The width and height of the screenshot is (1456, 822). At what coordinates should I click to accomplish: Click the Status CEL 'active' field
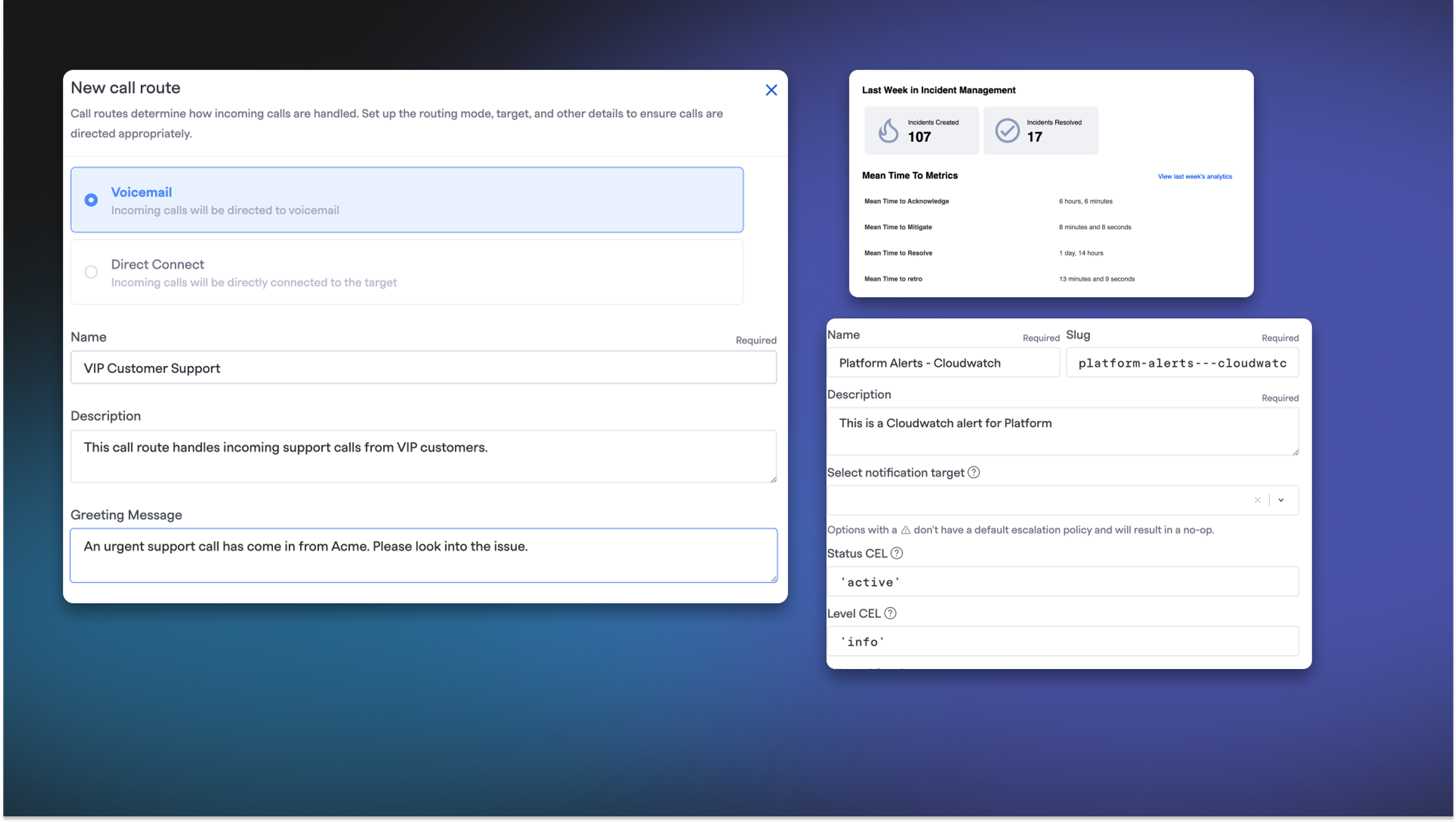coord(1063,582)
